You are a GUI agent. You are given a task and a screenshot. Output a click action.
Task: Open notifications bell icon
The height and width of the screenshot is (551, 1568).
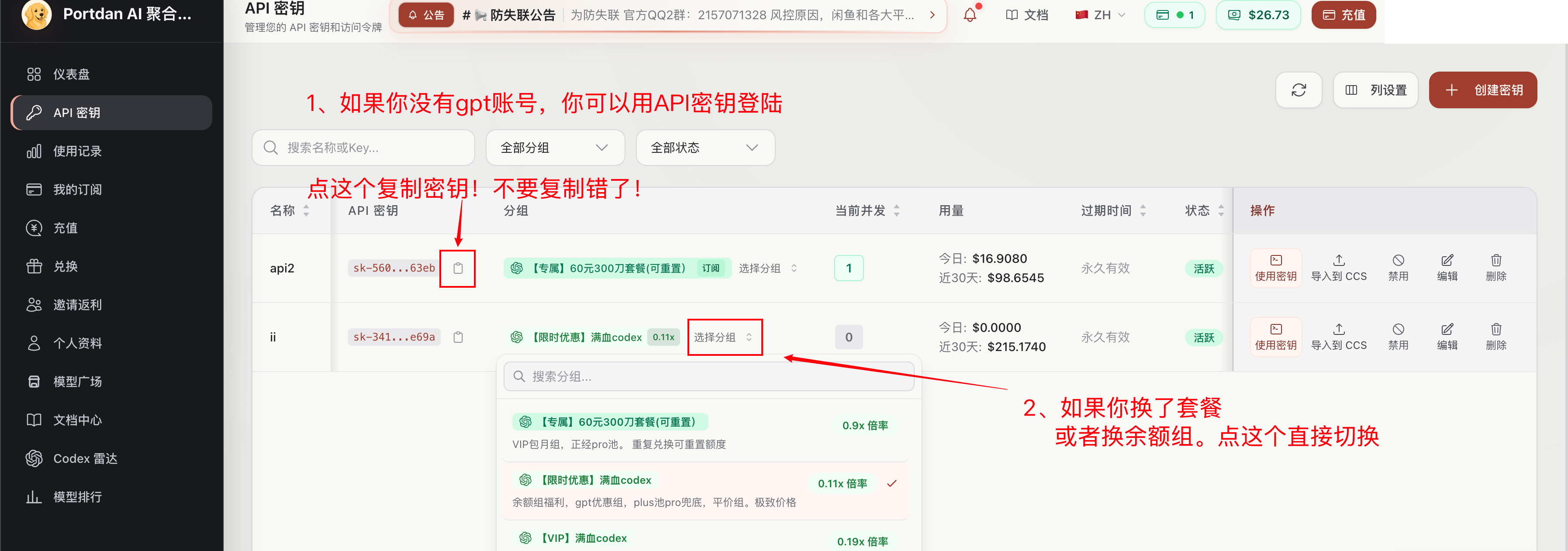coord(970,14)
